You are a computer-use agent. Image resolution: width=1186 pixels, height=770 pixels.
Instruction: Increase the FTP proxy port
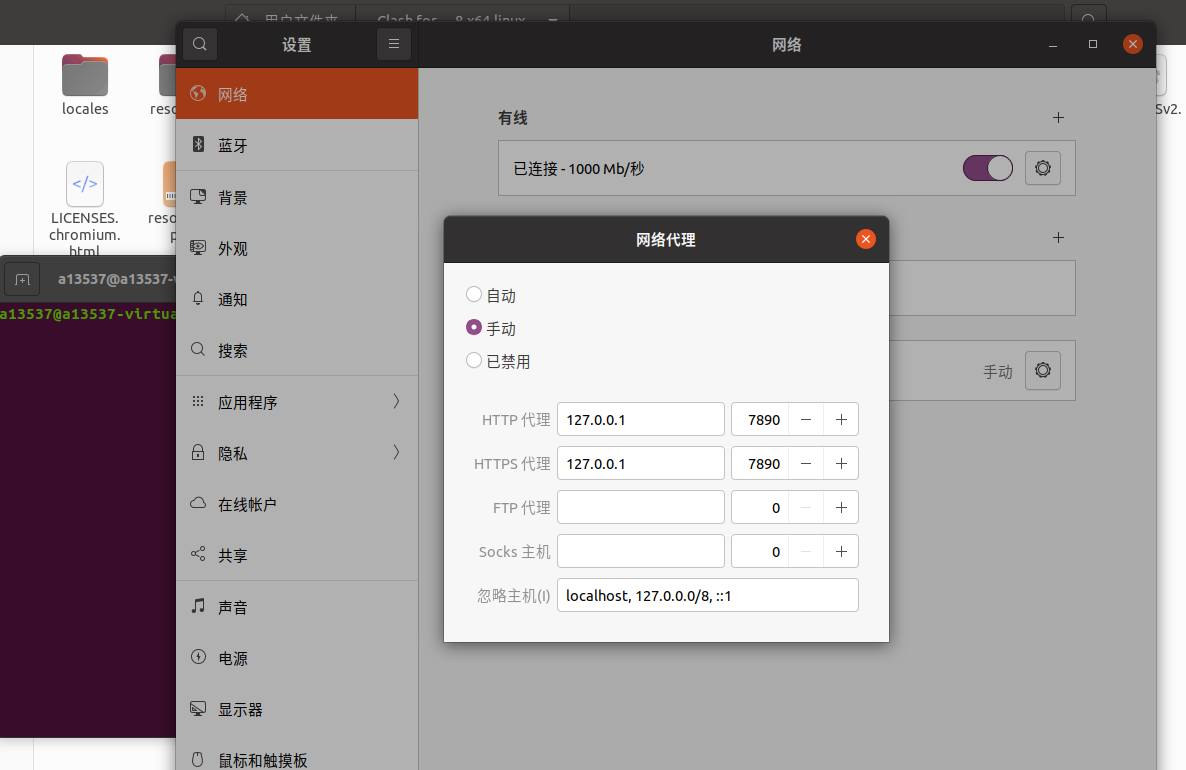point(841,507)
